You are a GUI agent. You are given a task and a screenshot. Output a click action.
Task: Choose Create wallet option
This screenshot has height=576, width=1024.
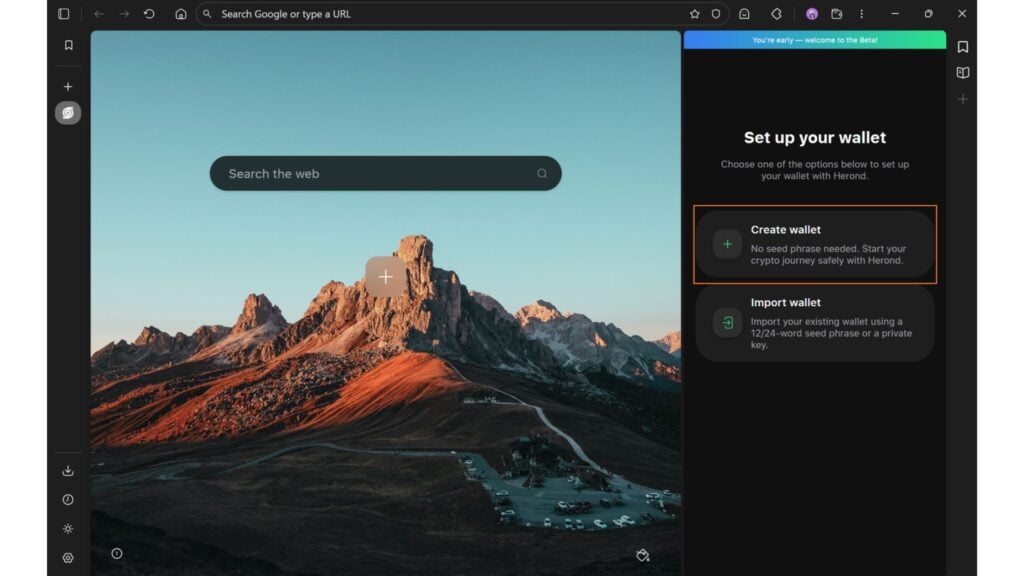click(815, 244)
